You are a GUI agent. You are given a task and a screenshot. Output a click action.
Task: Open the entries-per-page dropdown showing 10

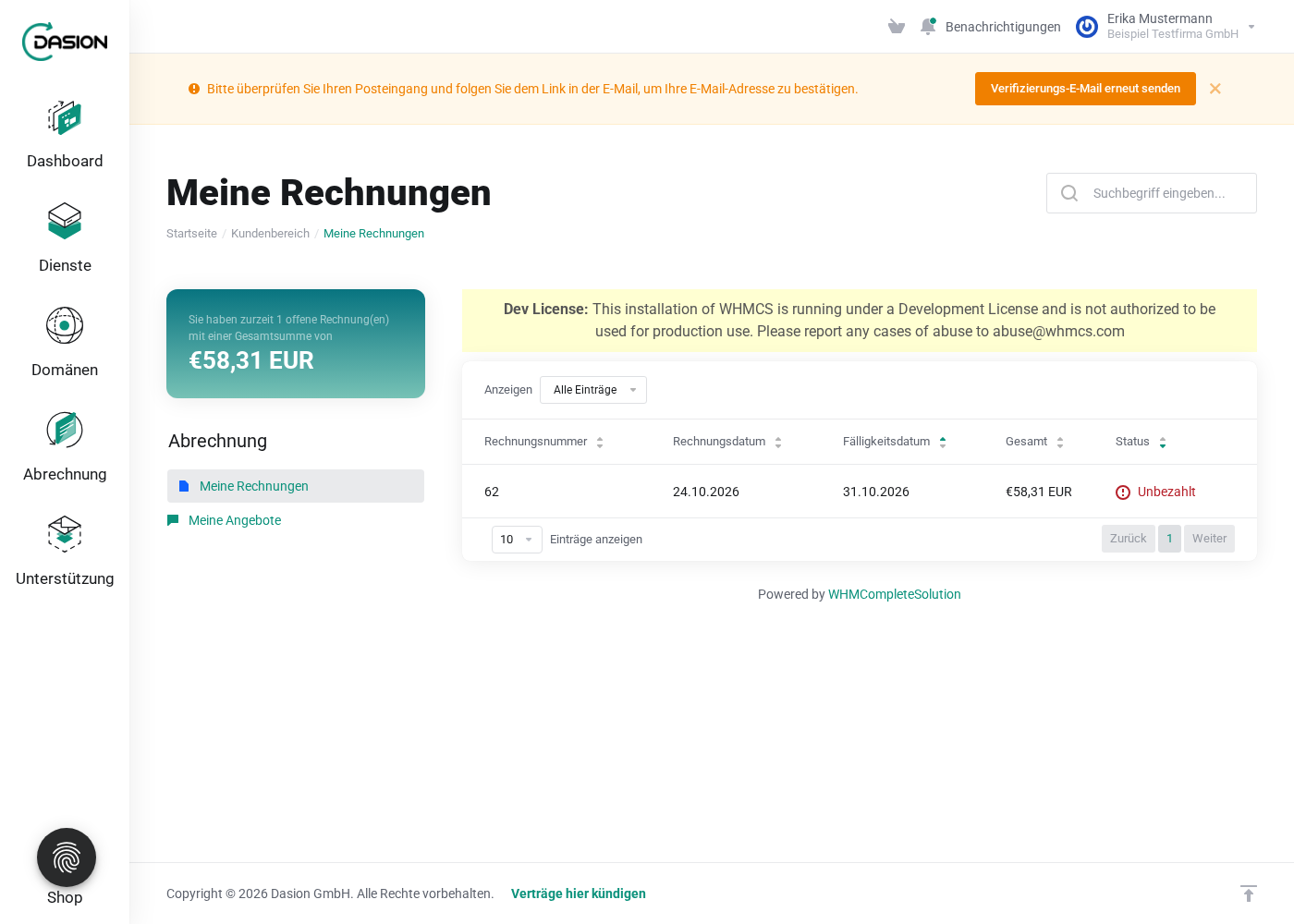tap(517, 540)
